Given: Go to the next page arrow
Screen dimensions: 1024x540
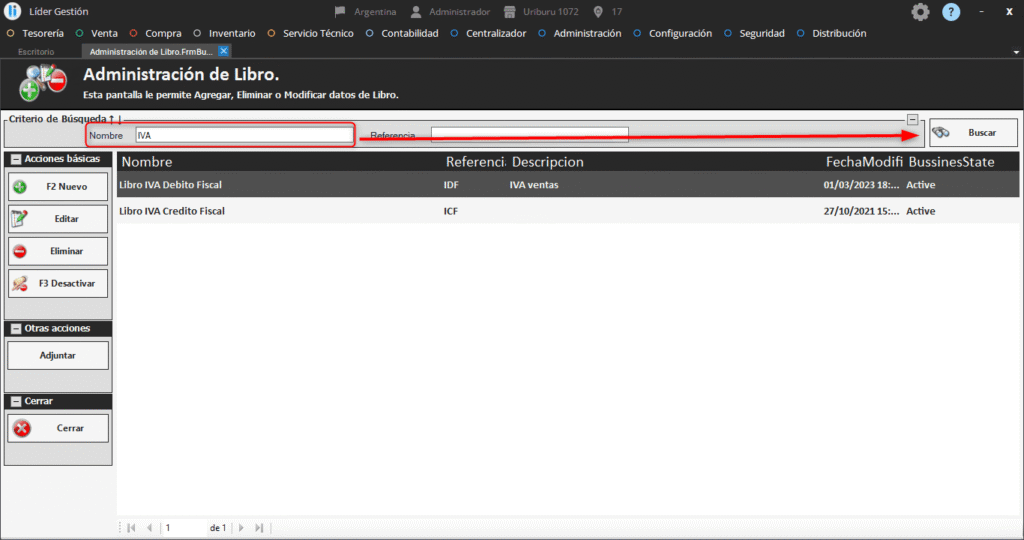Looking at the screenshot, I should pyautogui.click(x=240, y=527).
